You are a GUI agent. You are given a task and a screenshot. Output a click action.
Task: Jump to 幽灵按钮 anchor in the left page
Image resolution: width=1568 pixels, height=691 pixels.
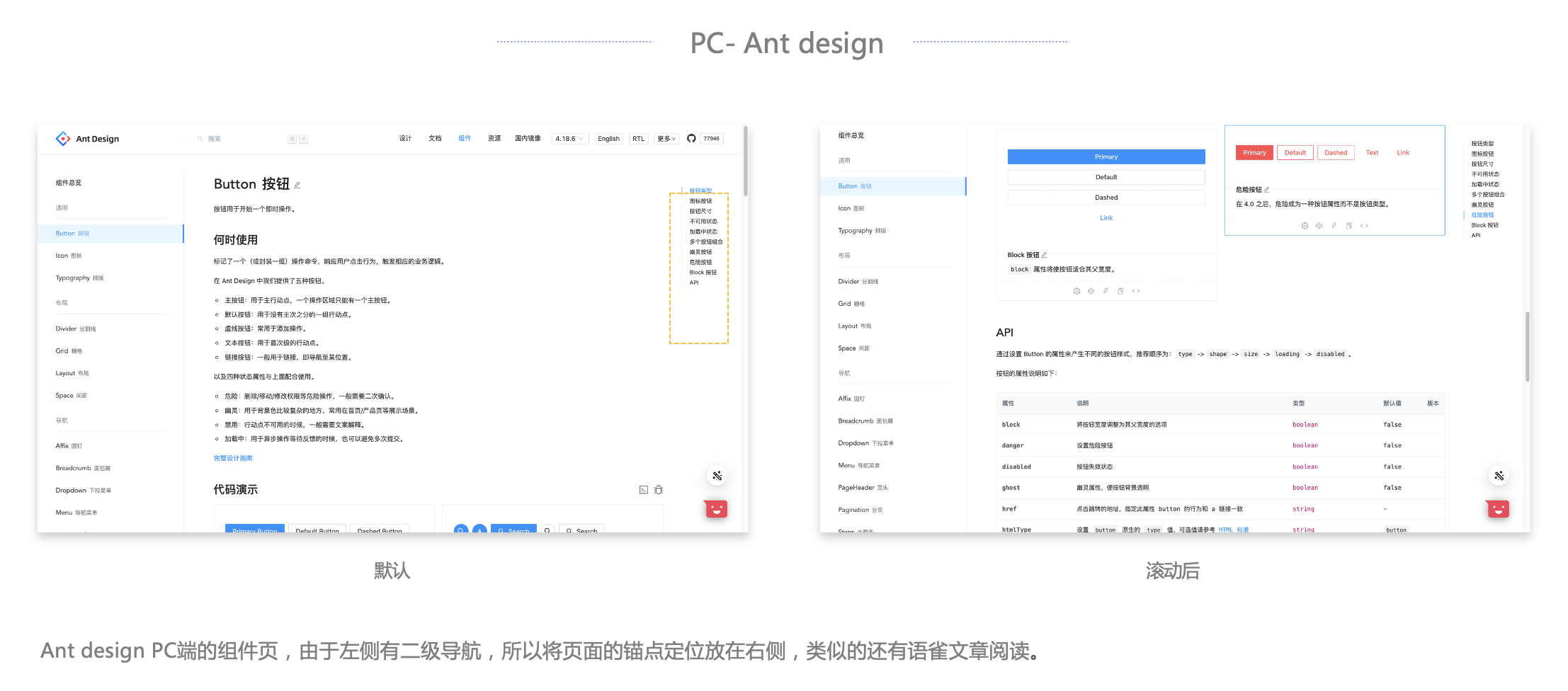(700, 252)
